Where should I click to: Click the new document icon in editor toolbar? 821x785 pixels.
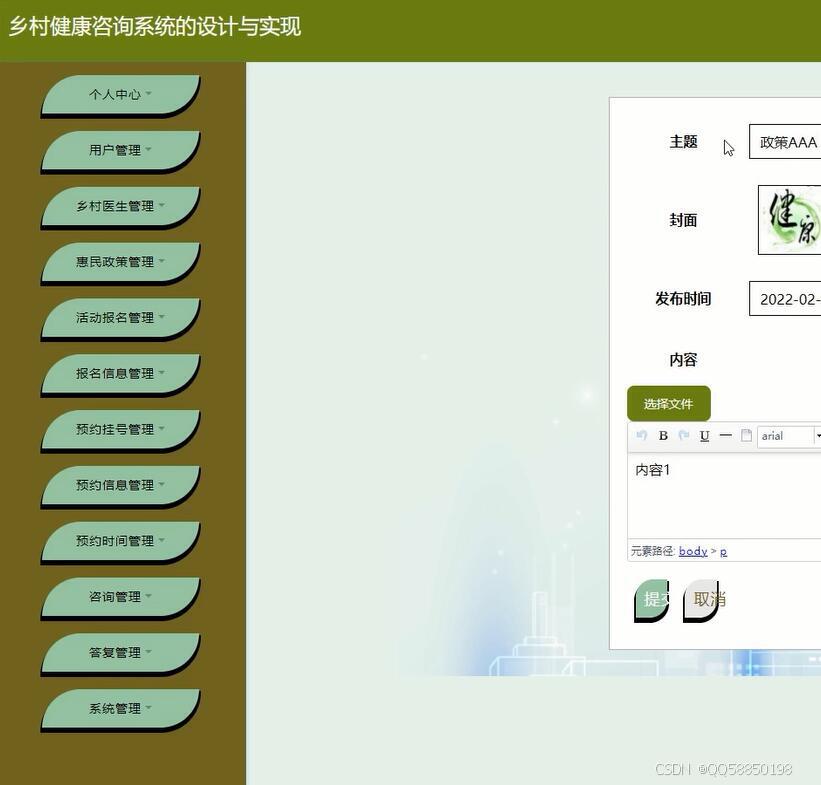point(745,435)
